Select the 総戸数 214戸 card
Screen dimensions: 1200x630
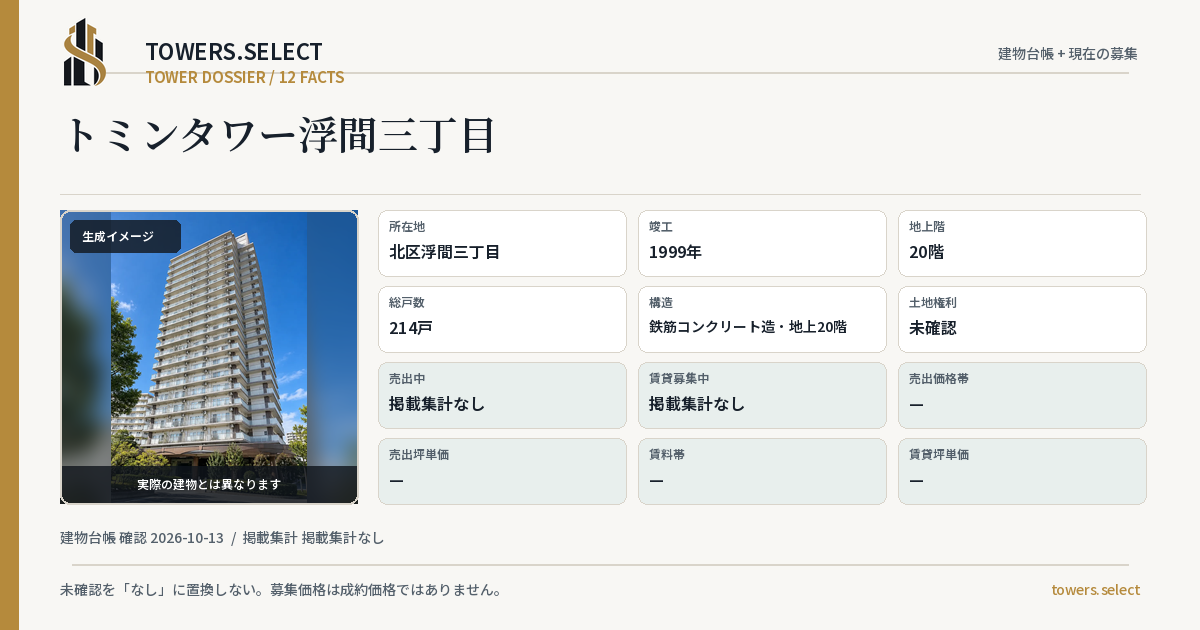[502, 319]
